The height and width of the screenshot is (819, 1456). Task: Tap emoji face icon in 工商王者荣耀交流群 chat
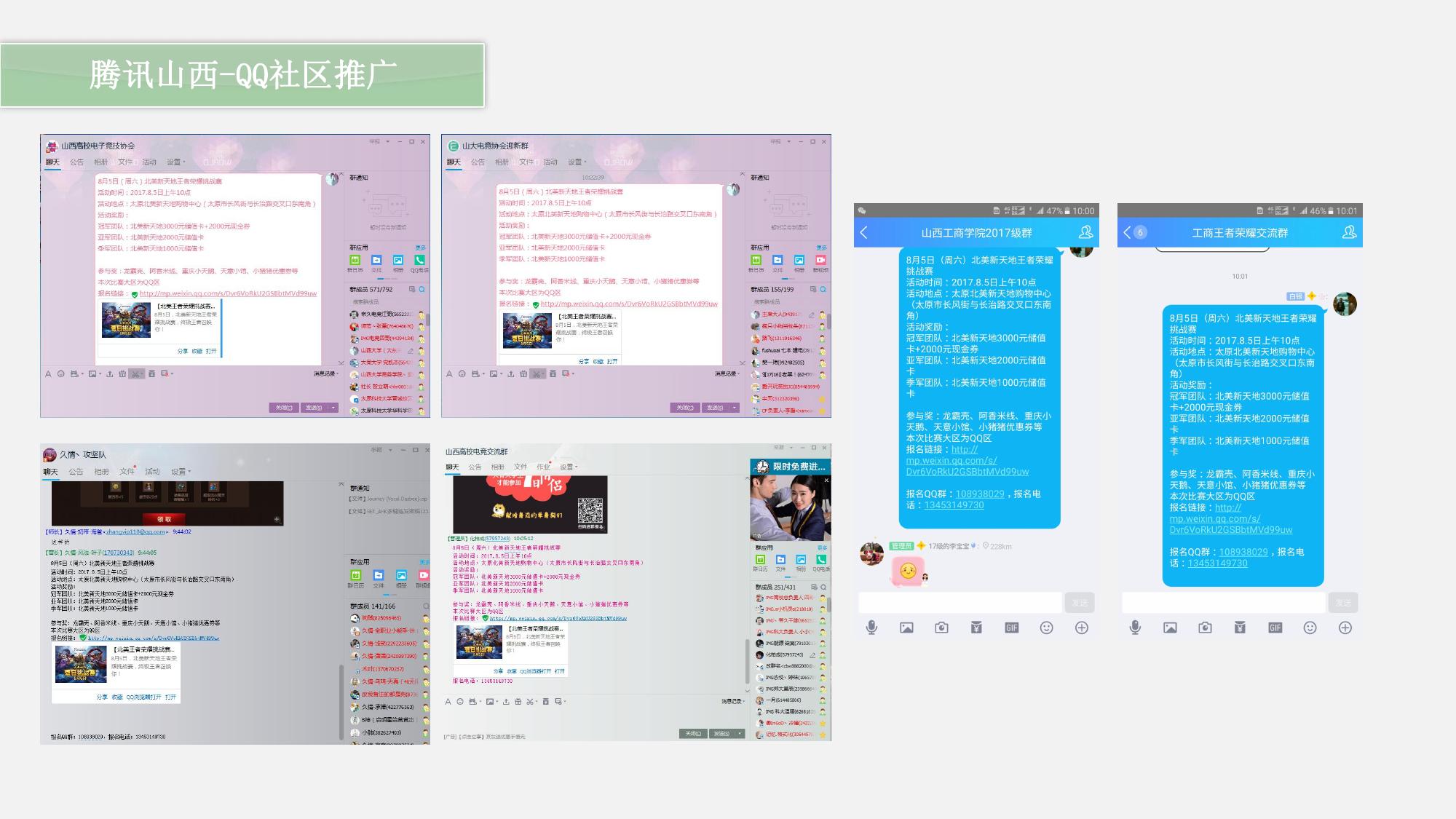pyautogui.click(x=1310, y=628)
